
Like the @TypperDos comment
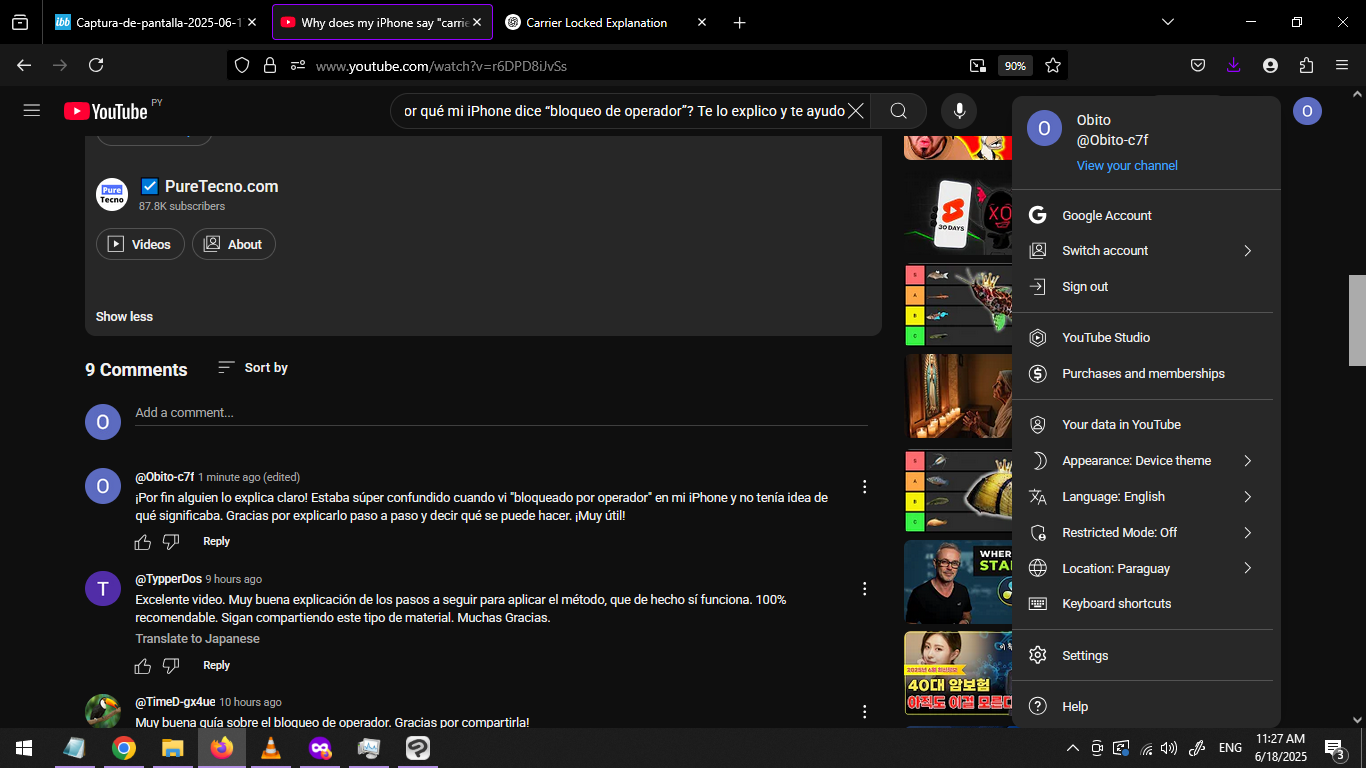(x=143, y=666)
